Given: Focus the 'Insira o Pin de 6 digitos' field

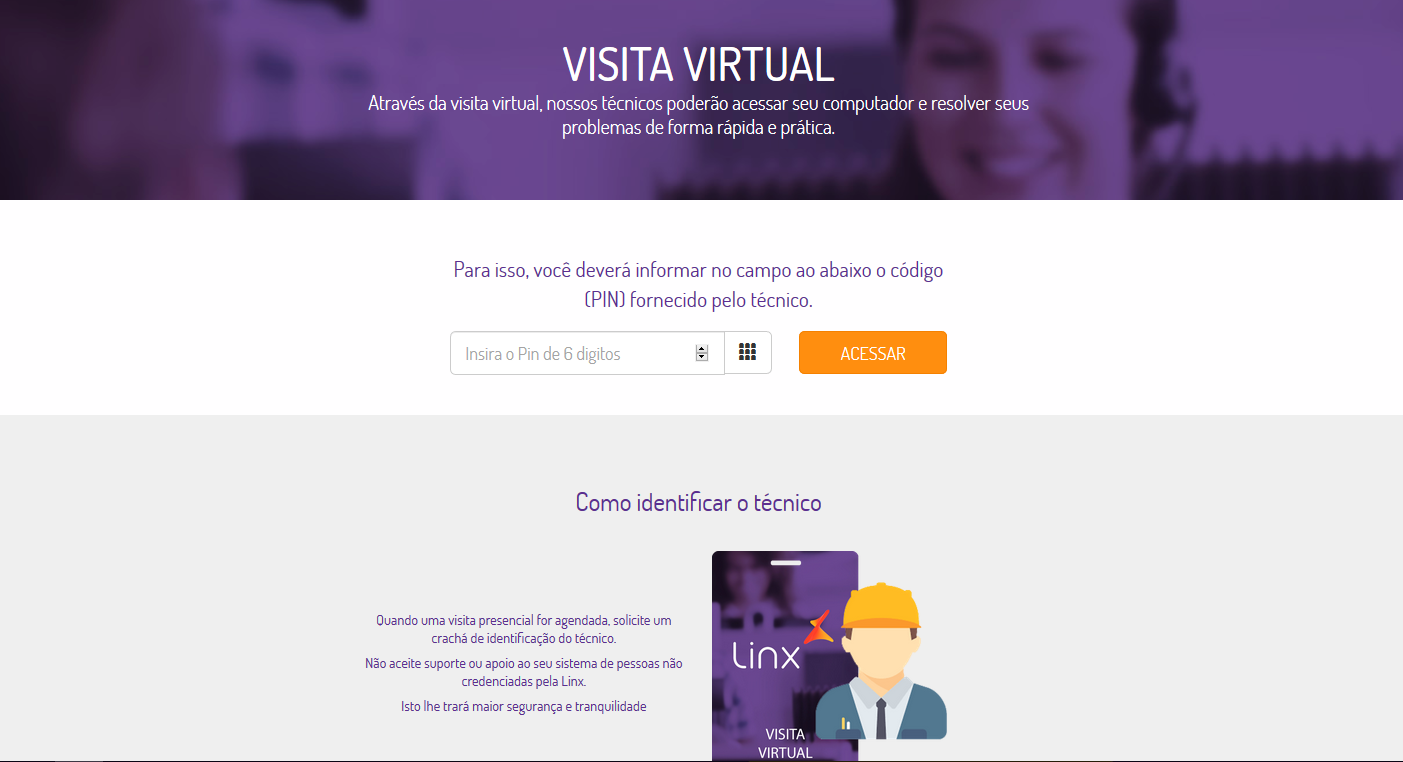Looking at the screenshot, I should click(x=587, y=353).
